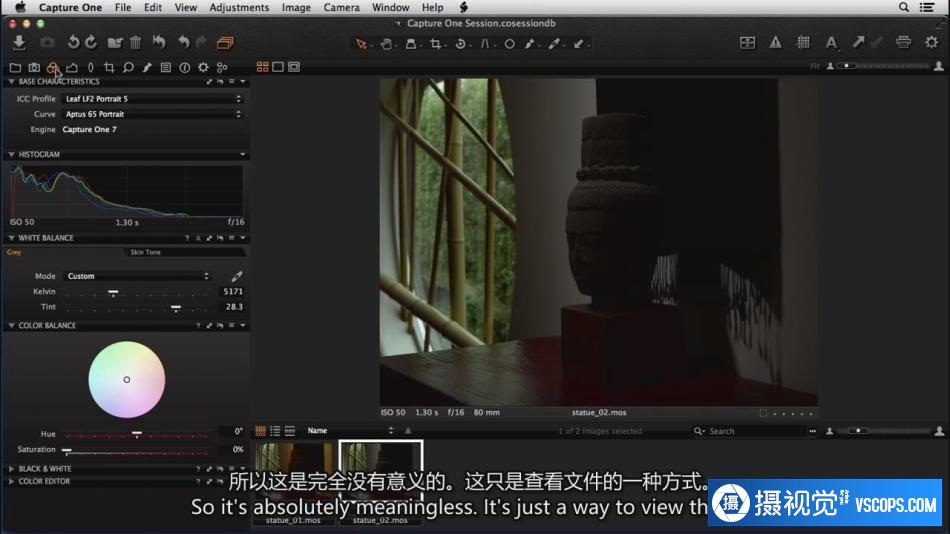The width and height of the screenshot is (950, 534).
Task: Expand the Black & White panel
Action: [x=12, y=469]
